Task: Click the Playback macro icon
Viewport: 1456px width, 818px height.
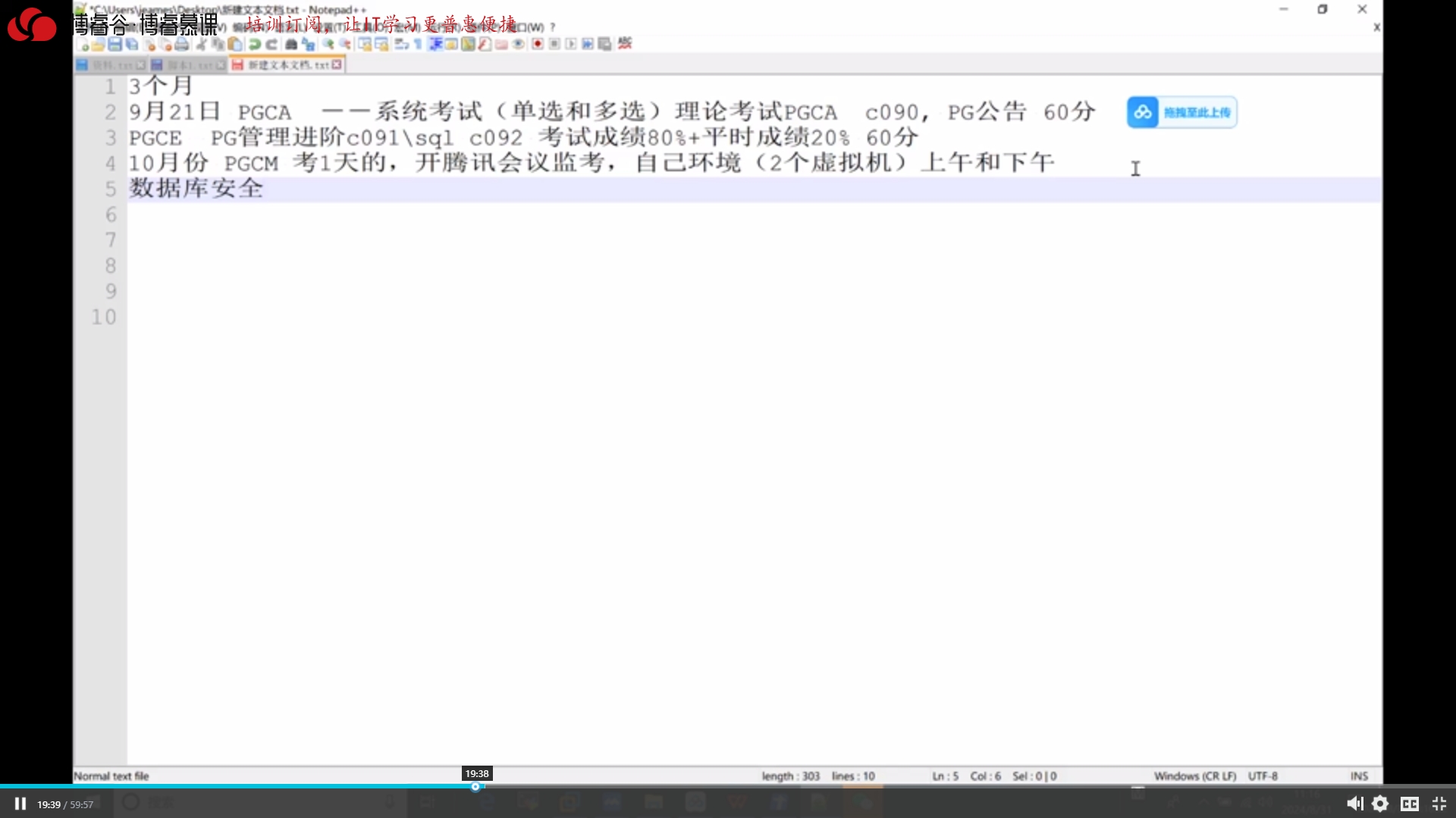Action: click(x=571, y=44)
